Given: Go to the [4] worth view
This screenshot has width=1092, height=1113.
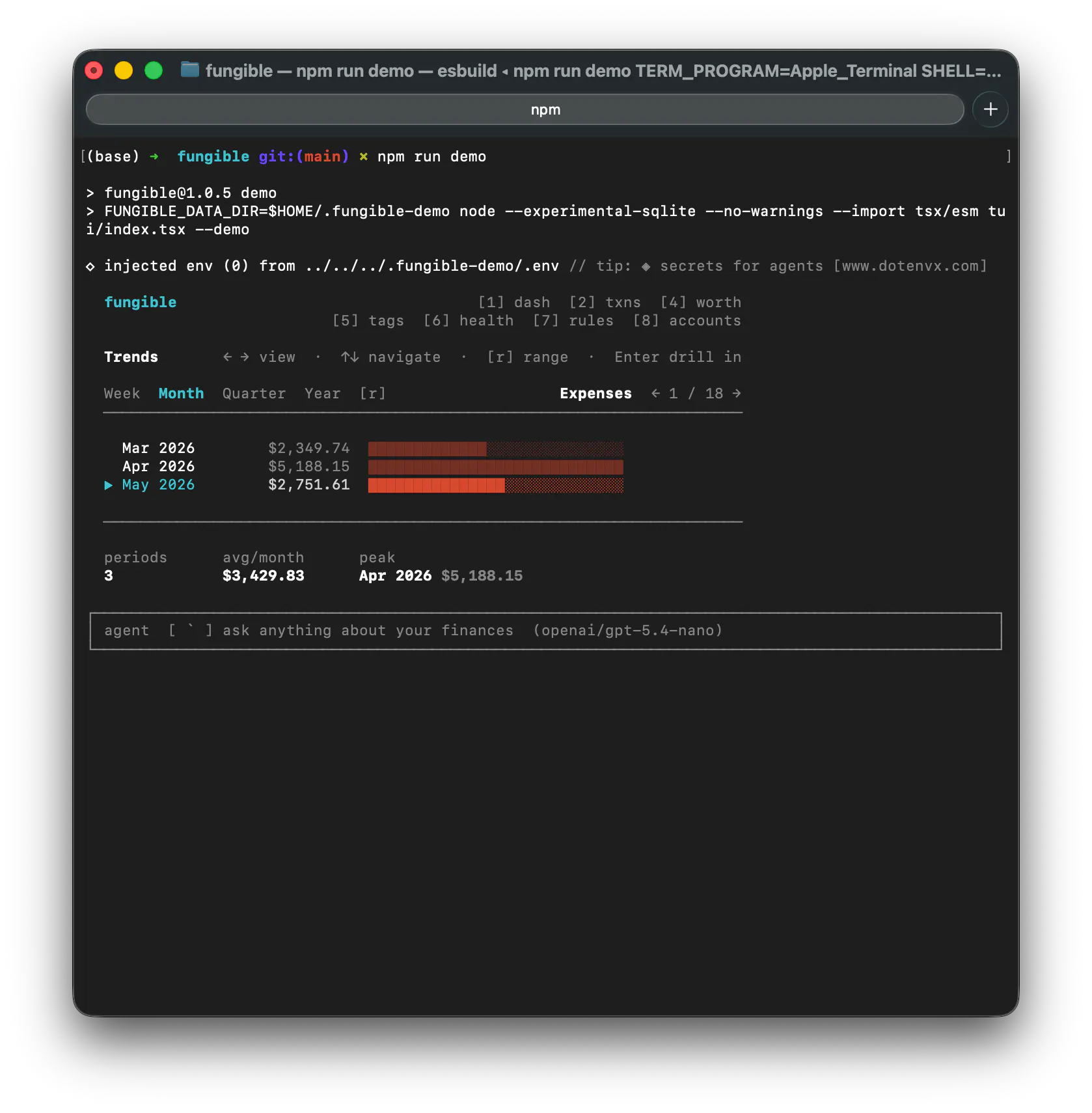Looking at the screenshot, I should tap(701, 302).
